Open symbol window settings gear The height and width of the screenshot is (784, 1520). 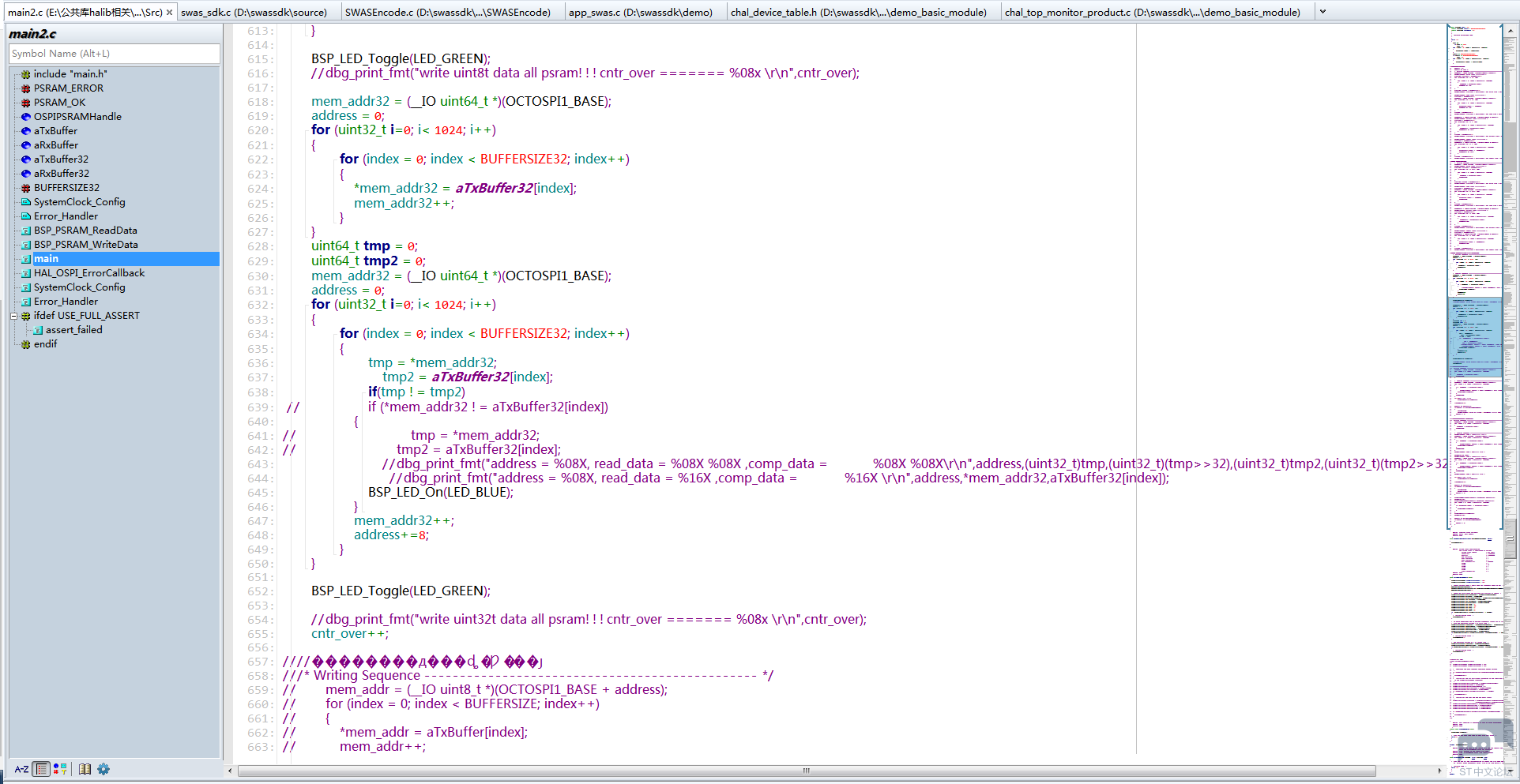103,769
